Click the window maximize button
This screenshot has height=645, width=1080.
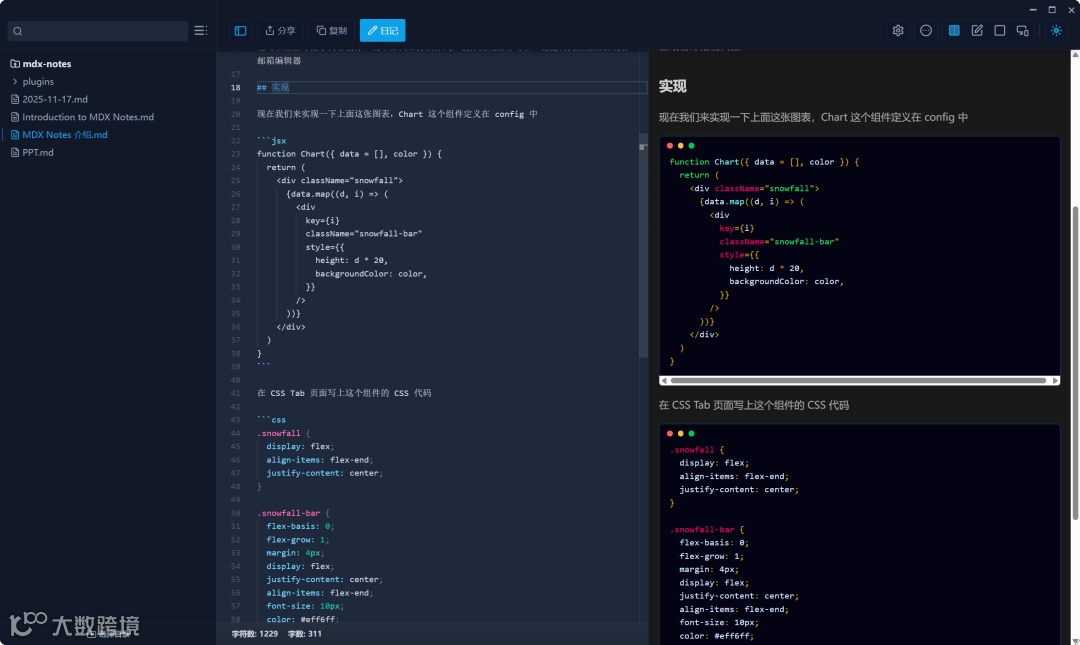(1052, 10)
